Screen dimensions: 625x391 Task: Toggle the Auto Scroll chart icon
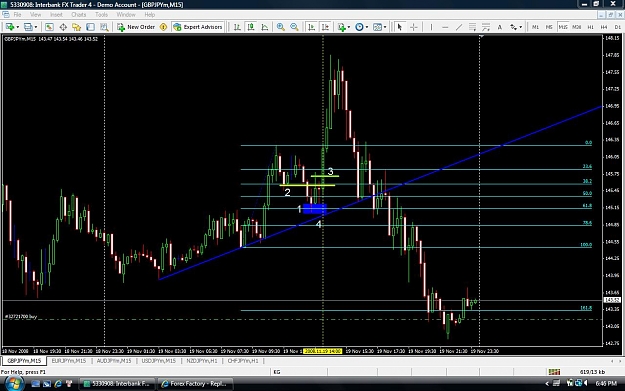pyautogui.click(x=311, y=27)
